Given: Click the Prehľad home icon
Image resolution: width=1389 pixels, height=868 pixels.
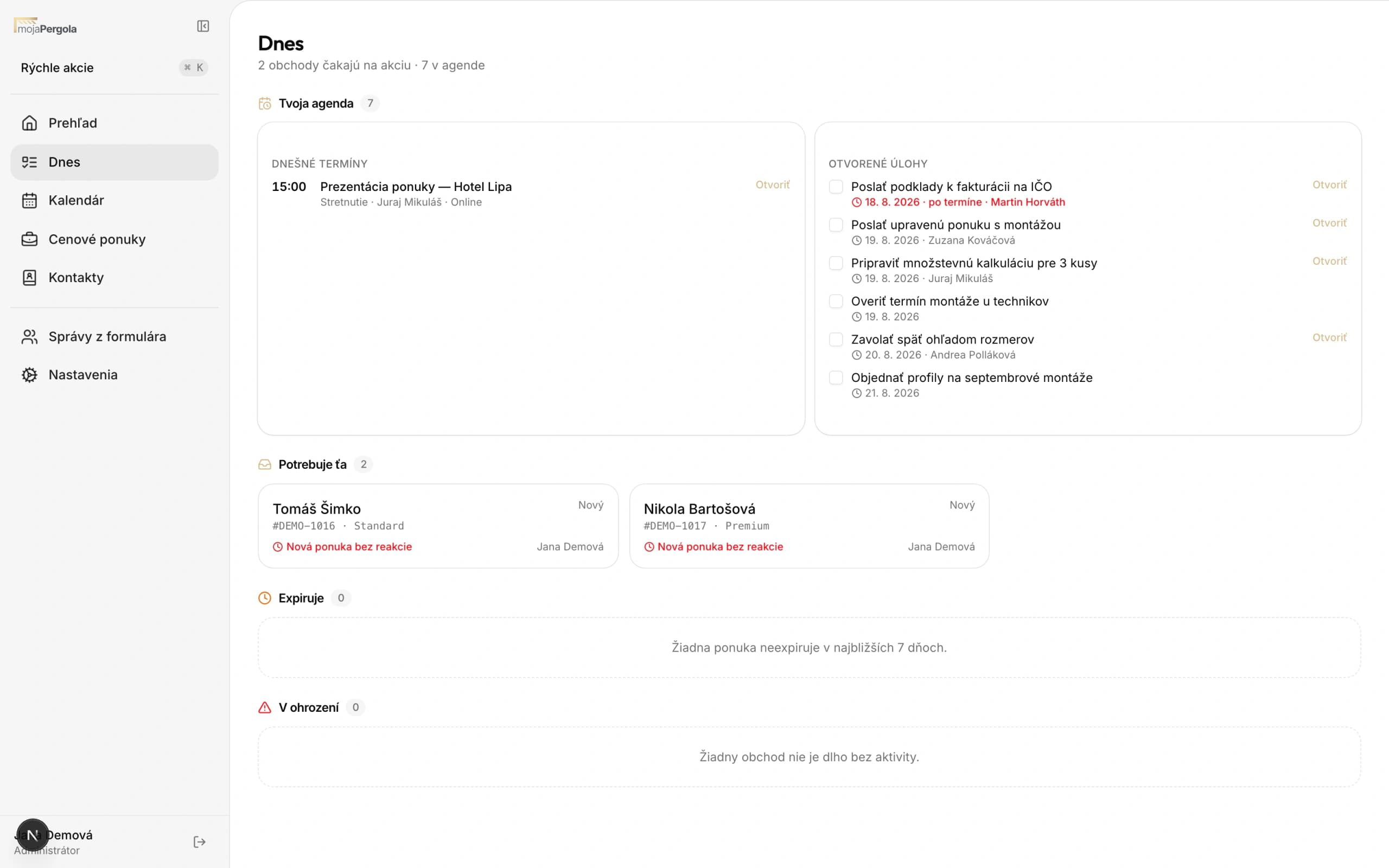Looking at the screenshot, I should pos(29,123).
